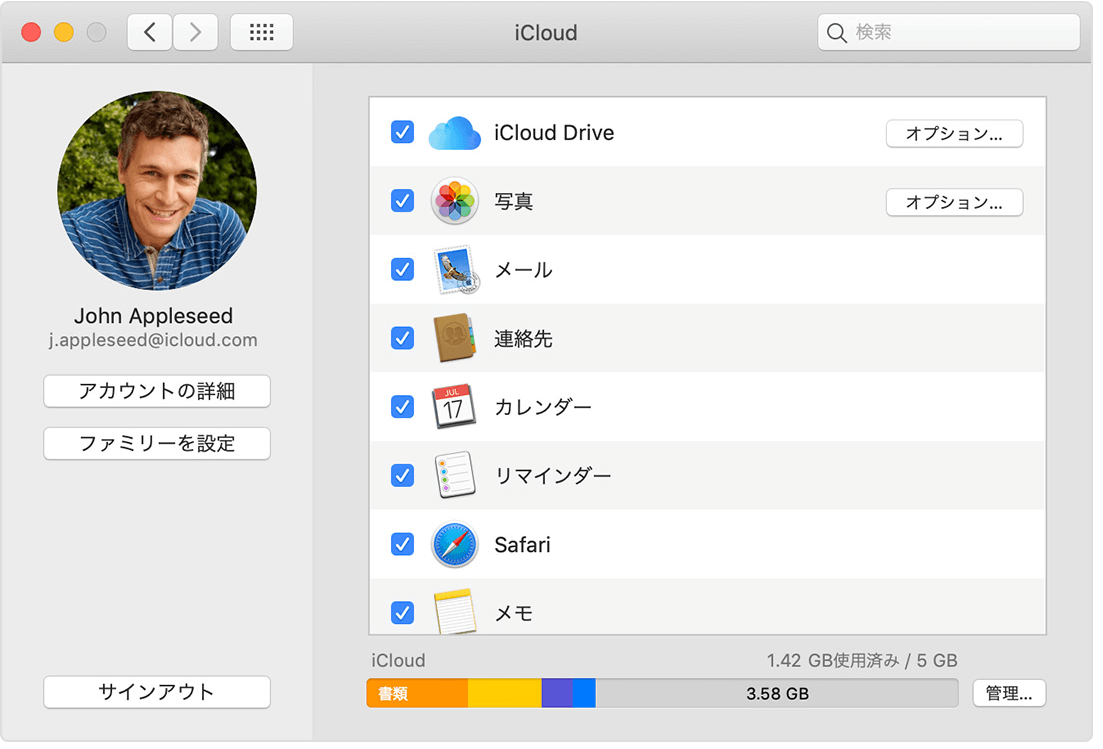
Task: Click the magnifying glass search icon
Action: (836, 32)
